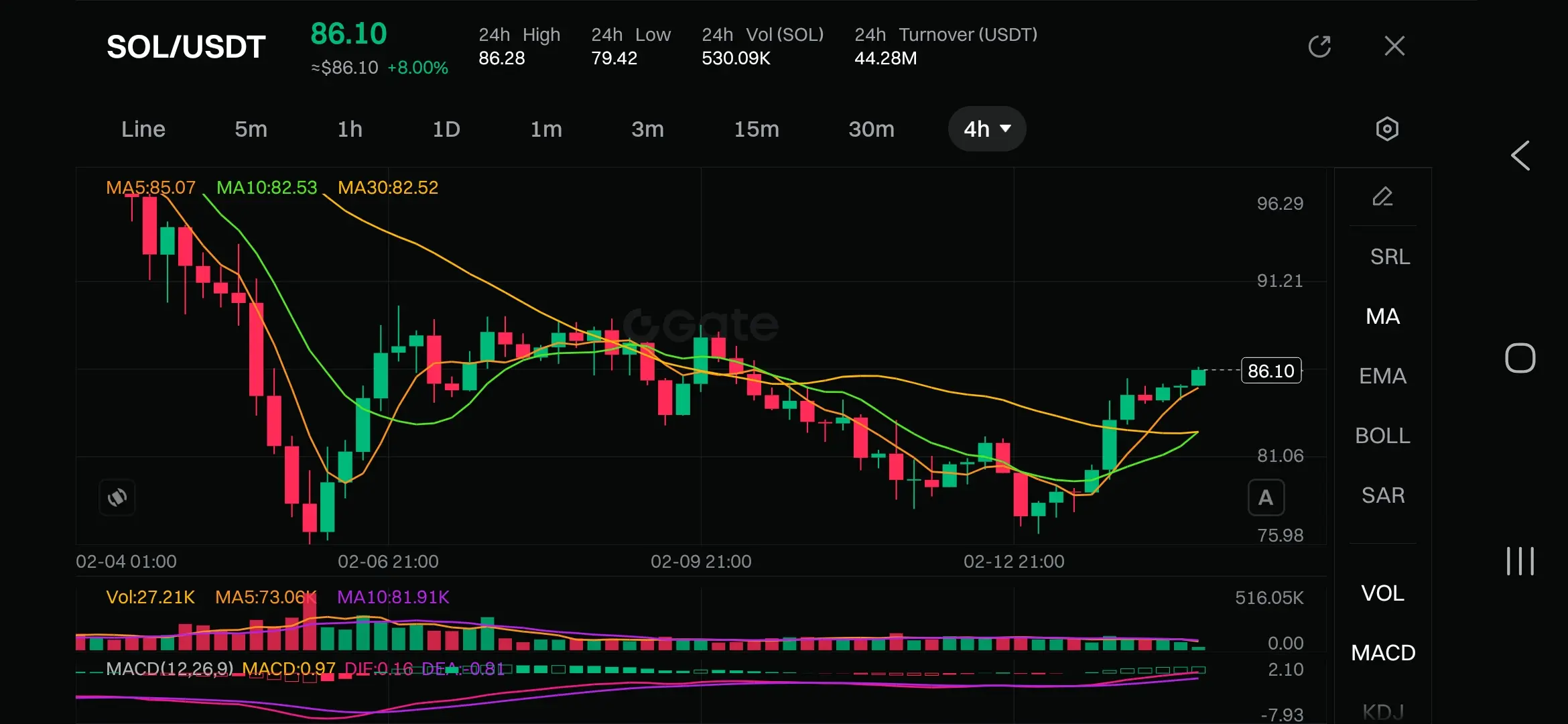Turn on the SAR indicator
This screenshot has width=1568, height=724.
1382,495
